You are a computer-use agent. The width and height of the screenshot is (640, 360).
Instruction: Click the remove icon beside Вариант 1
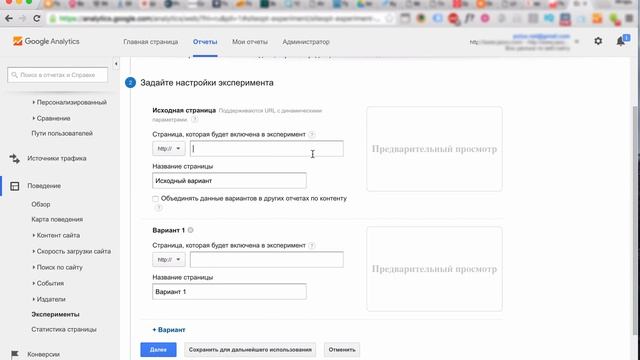click(x=191, y=230)
